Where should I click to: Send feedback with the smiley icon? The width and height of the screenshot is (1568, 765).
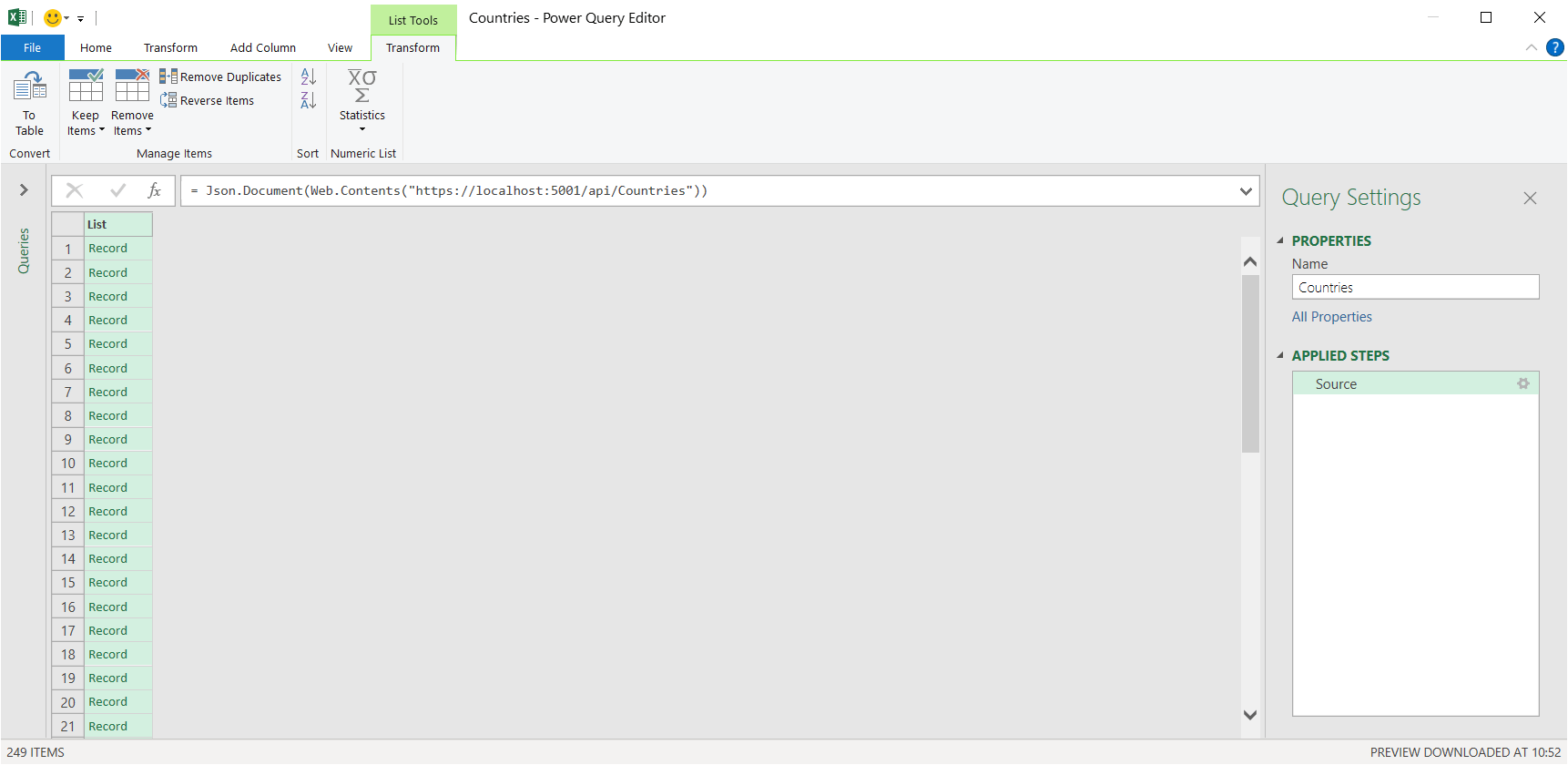coord(53,18)
